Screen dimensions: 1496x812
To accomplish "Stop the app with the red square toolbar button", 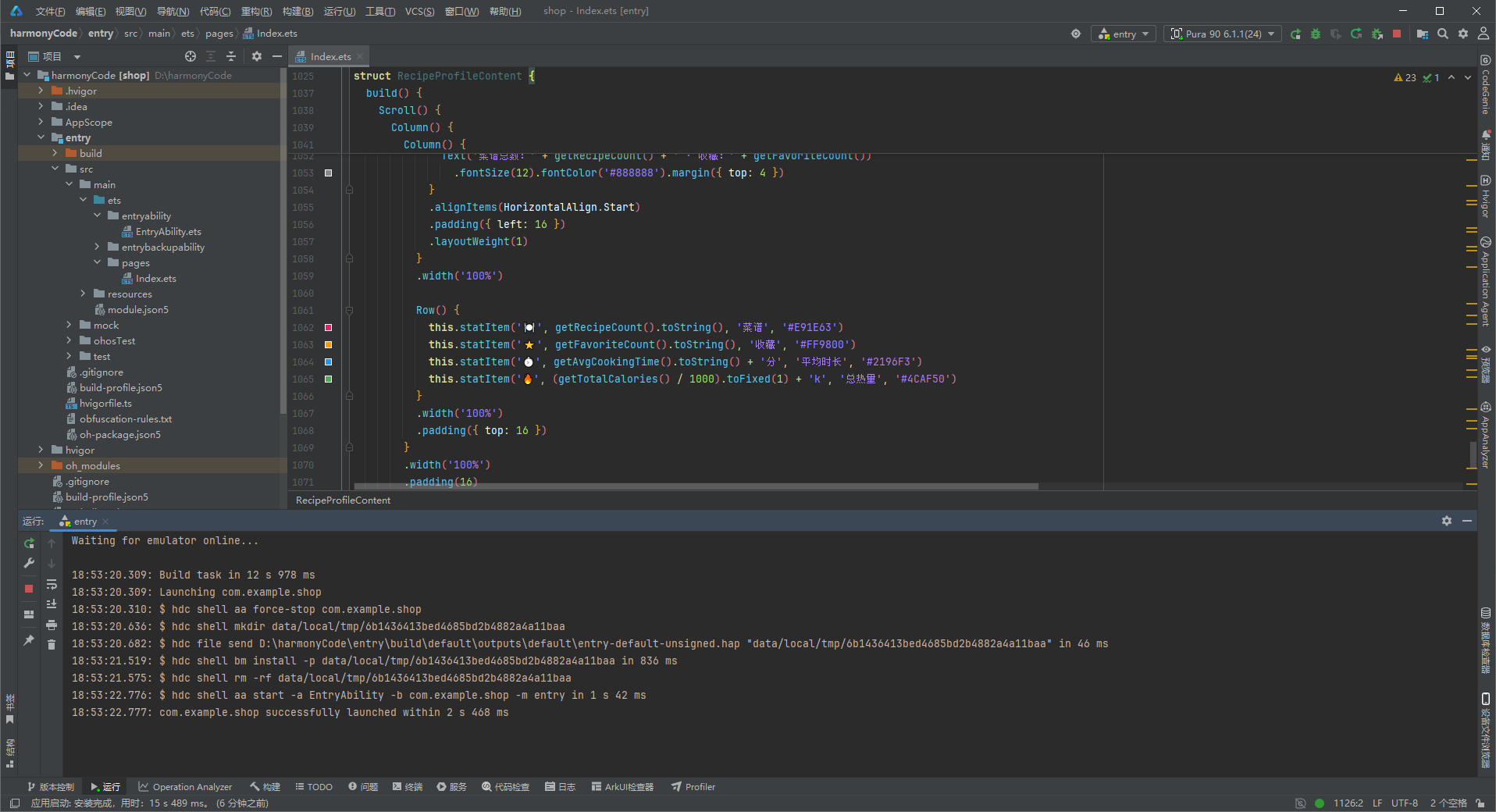I will click(x=1397, y=34).
